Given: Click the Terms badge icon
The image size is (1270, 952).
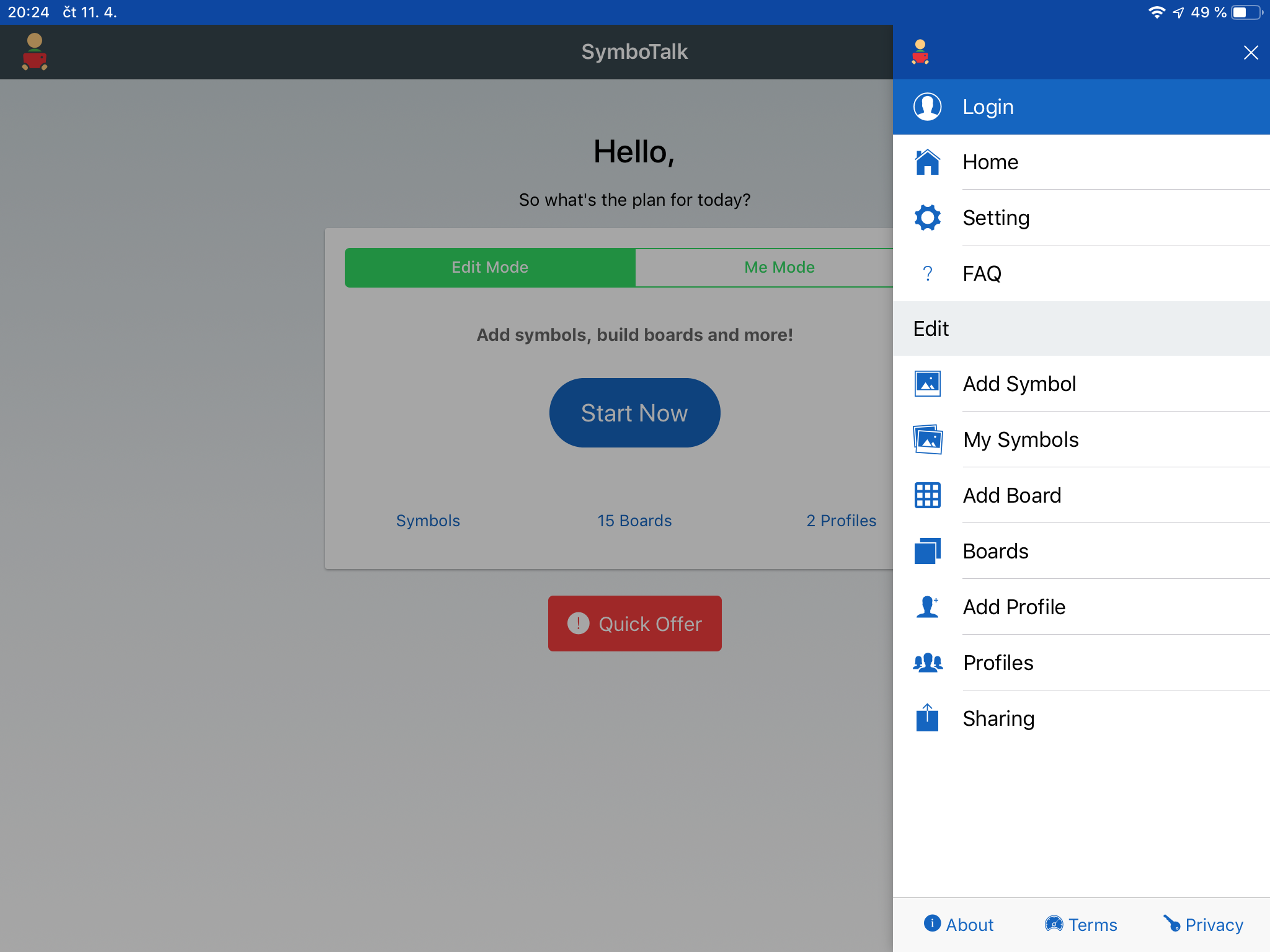Looking at the screenshot, I should 1054,923.
